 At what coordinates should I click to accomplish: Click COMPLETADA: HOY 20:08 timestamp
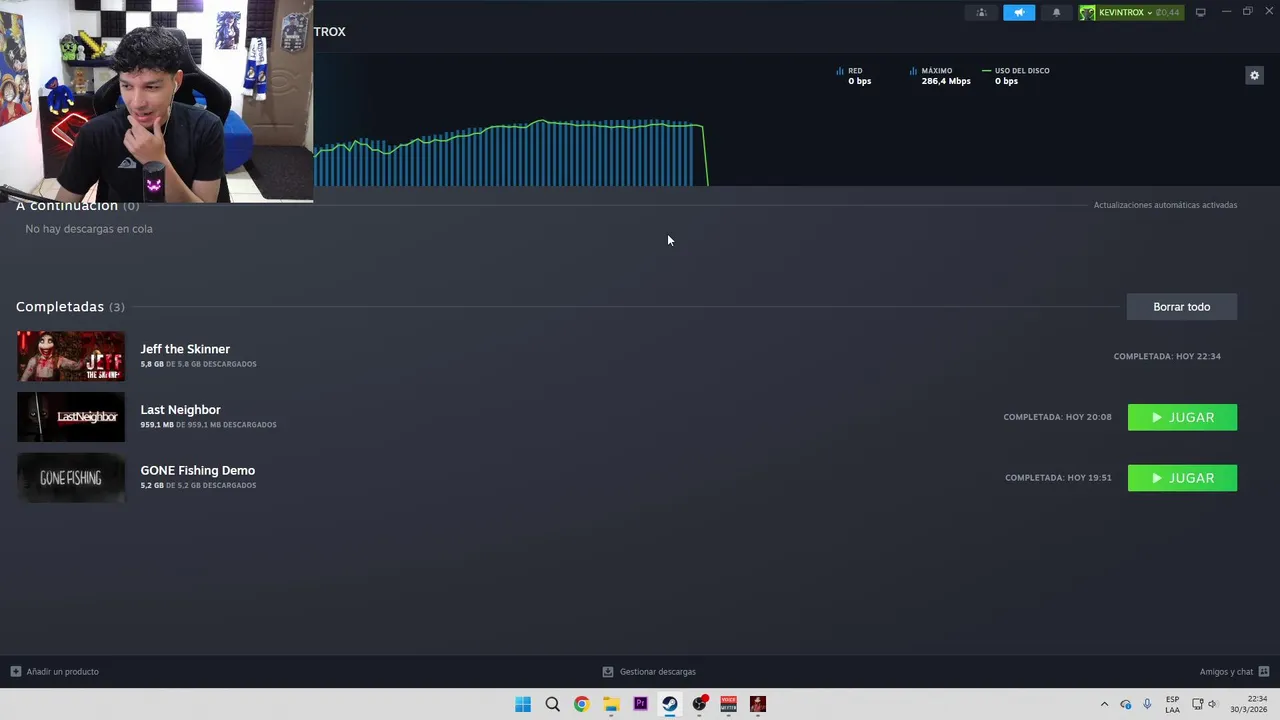coord(1057,417)
